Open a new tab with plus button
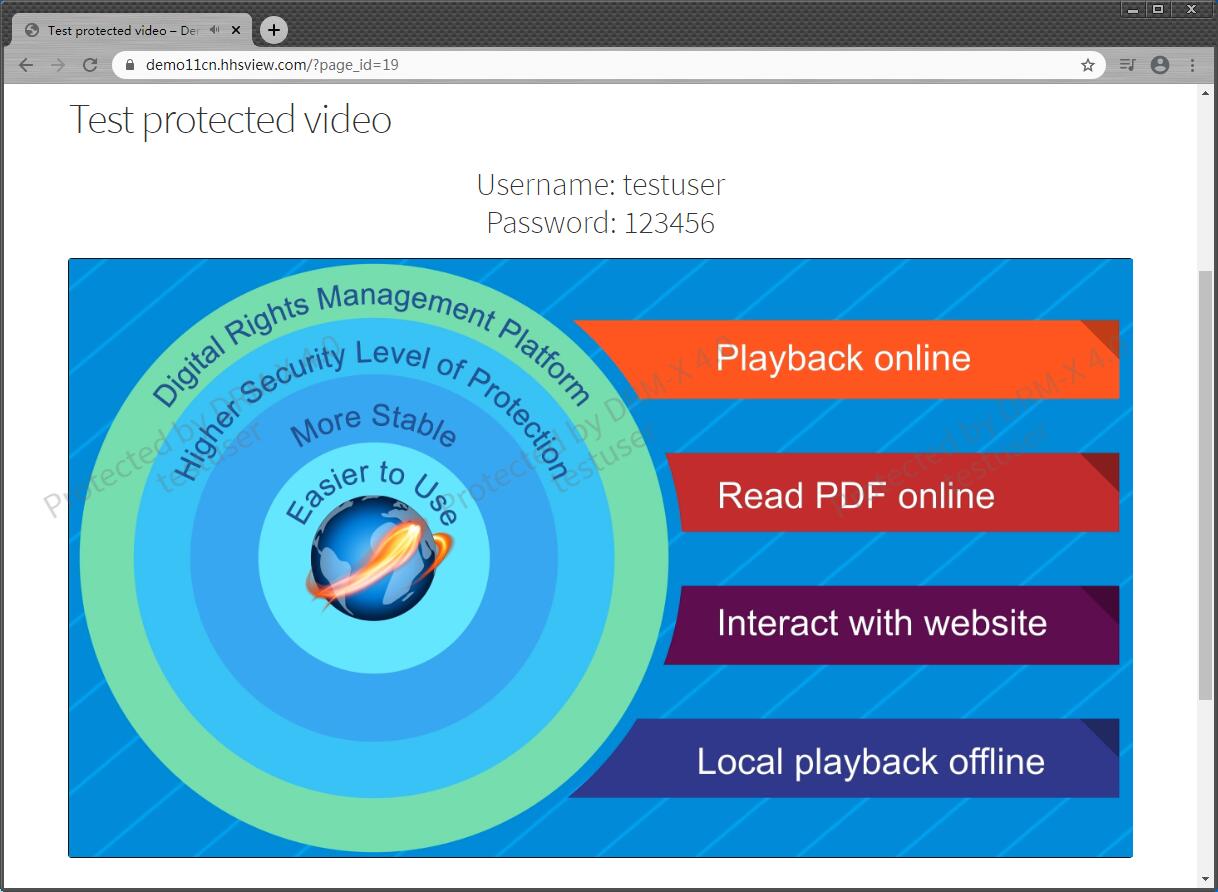1218x892 pixels. (x=274, y=30)
